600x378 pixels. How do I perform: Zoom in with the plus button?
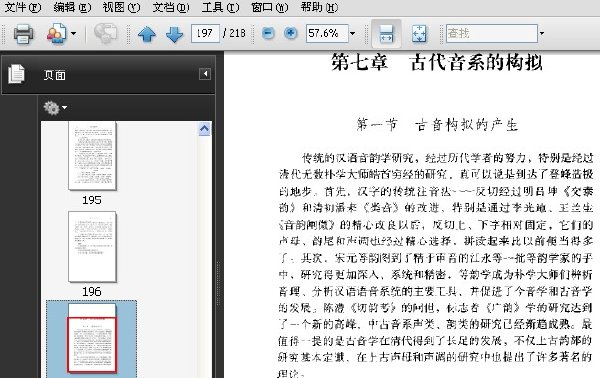(x=291, y=33)
